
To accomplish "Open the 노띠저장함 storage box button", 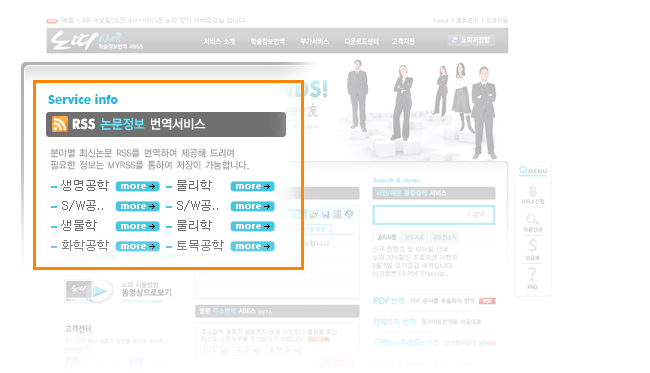I will [471, 40].
